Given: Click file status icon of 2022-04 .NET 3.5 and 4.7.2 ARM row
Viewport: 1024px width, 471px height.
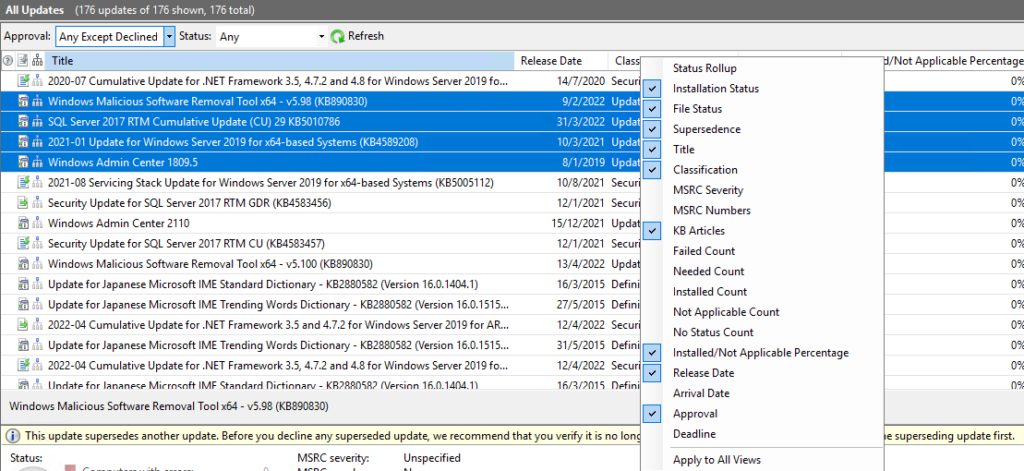Looking at the screenshot, I should tap(24, 325).
